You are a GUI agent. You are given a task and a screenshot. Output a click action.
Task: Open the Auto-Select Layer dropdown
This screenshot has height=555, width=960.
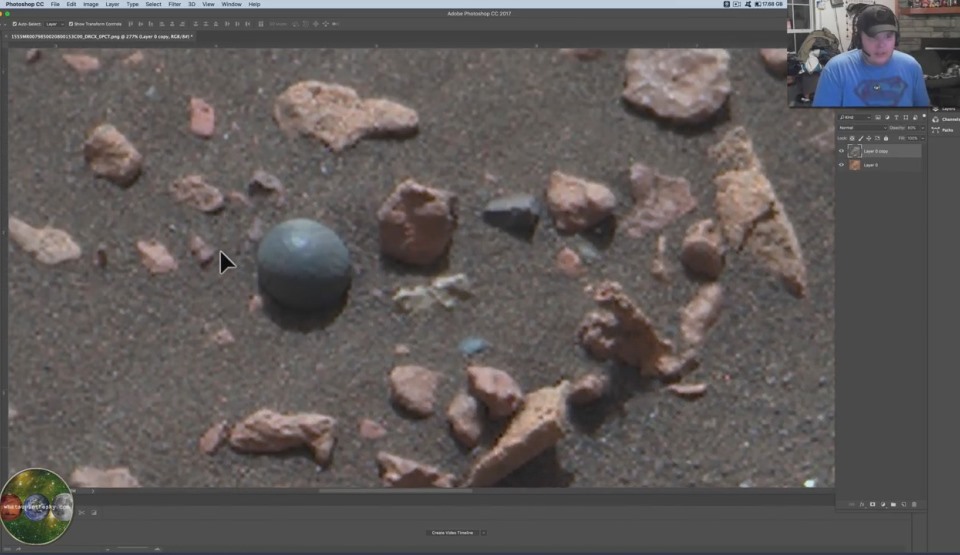point(54,23)
